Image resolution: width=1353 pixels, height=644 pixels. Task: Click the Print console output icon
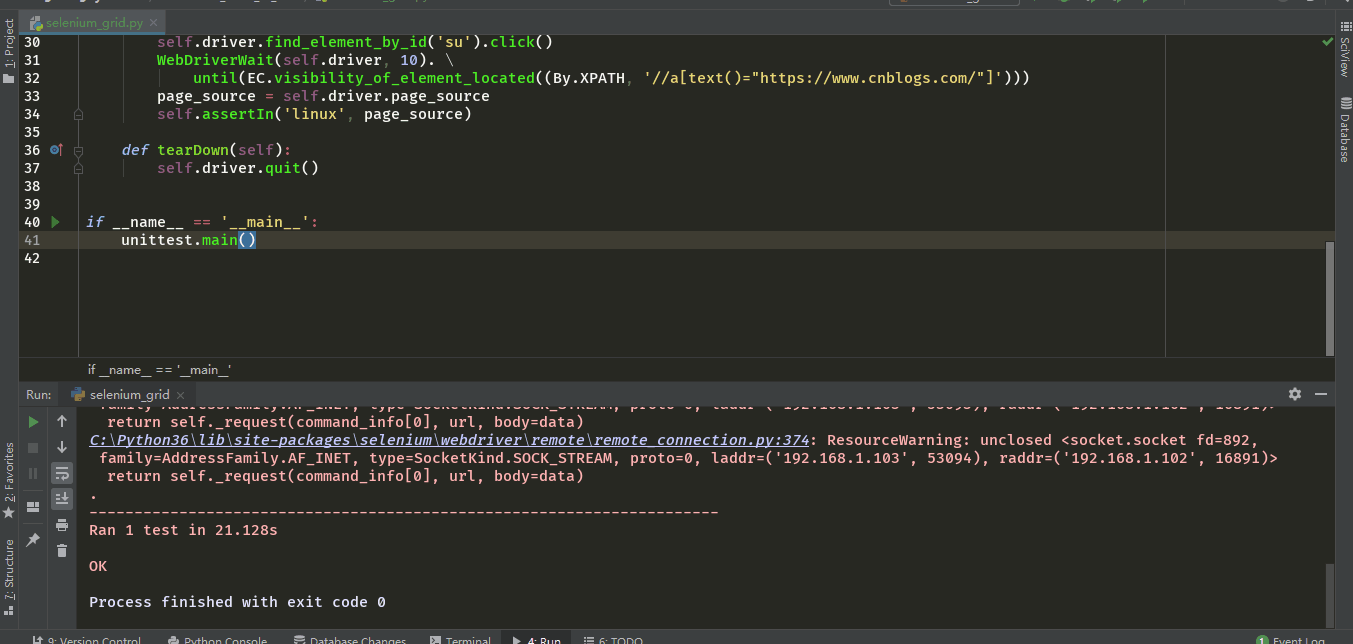pyautogui.click(x=62, y=525)
